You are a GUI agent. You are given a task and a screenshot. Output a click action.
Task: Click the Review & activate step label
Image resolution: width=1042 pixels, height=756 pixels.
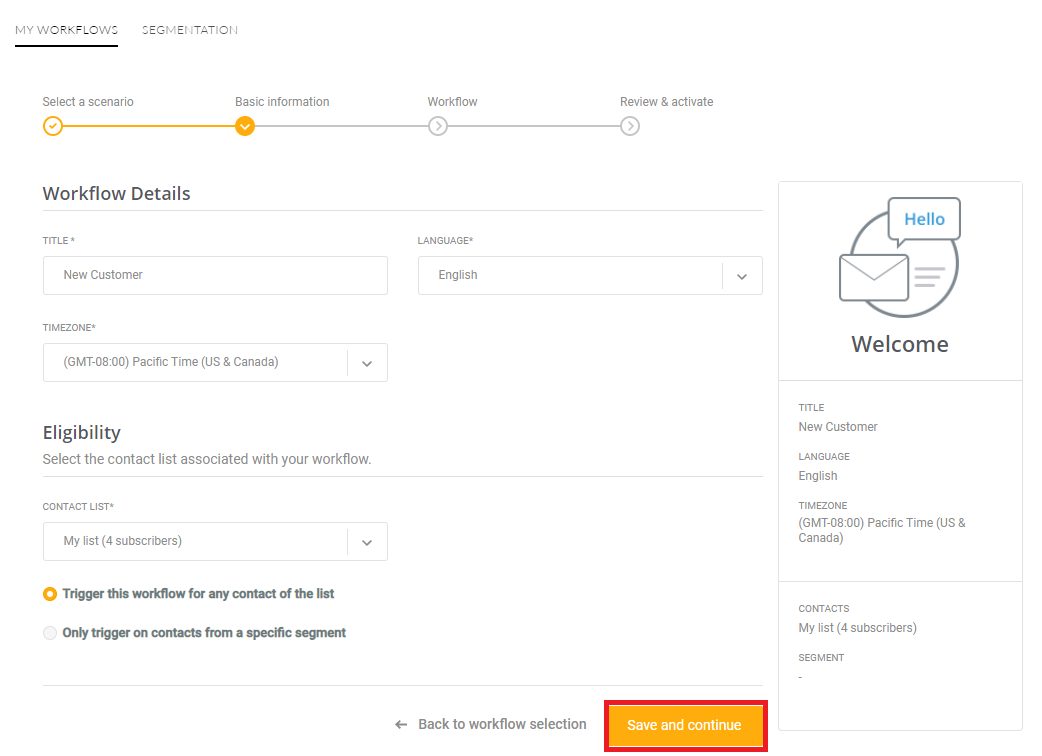667,102
